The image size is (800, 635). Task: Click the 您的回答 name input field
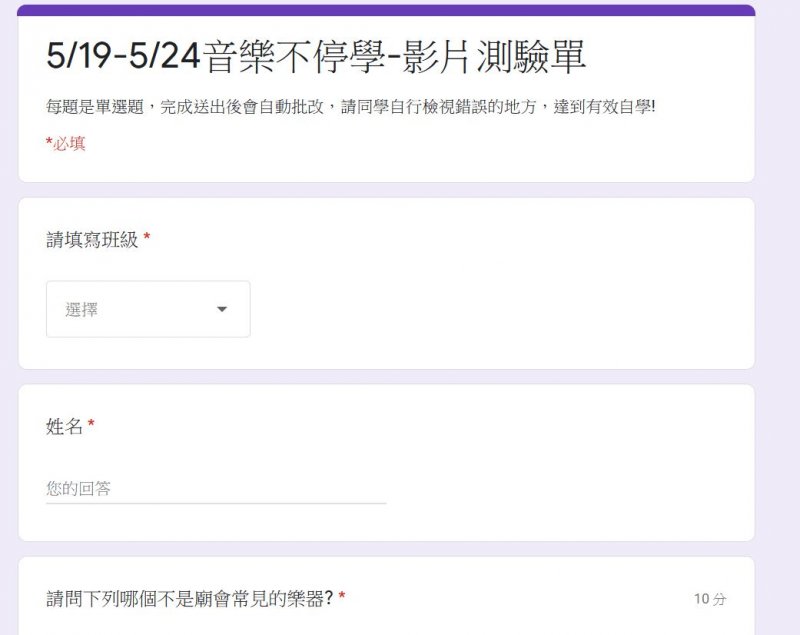(216, 489)
